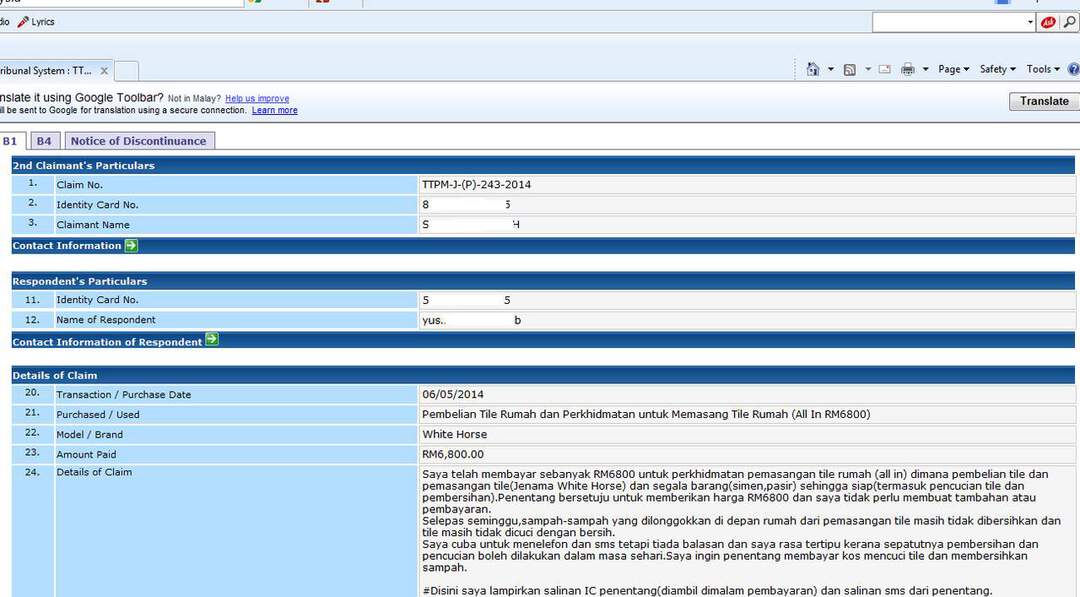Expand the claimant's Contact Information section
Viewport: 1080px width, 597px height.
[131, 245]
